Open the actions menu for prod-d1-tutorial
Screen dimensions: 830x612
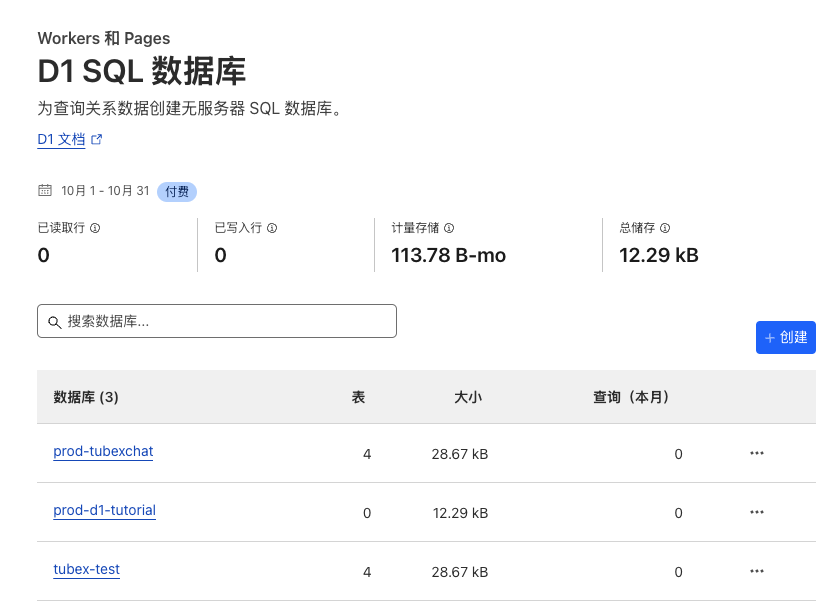coord(756,512)
